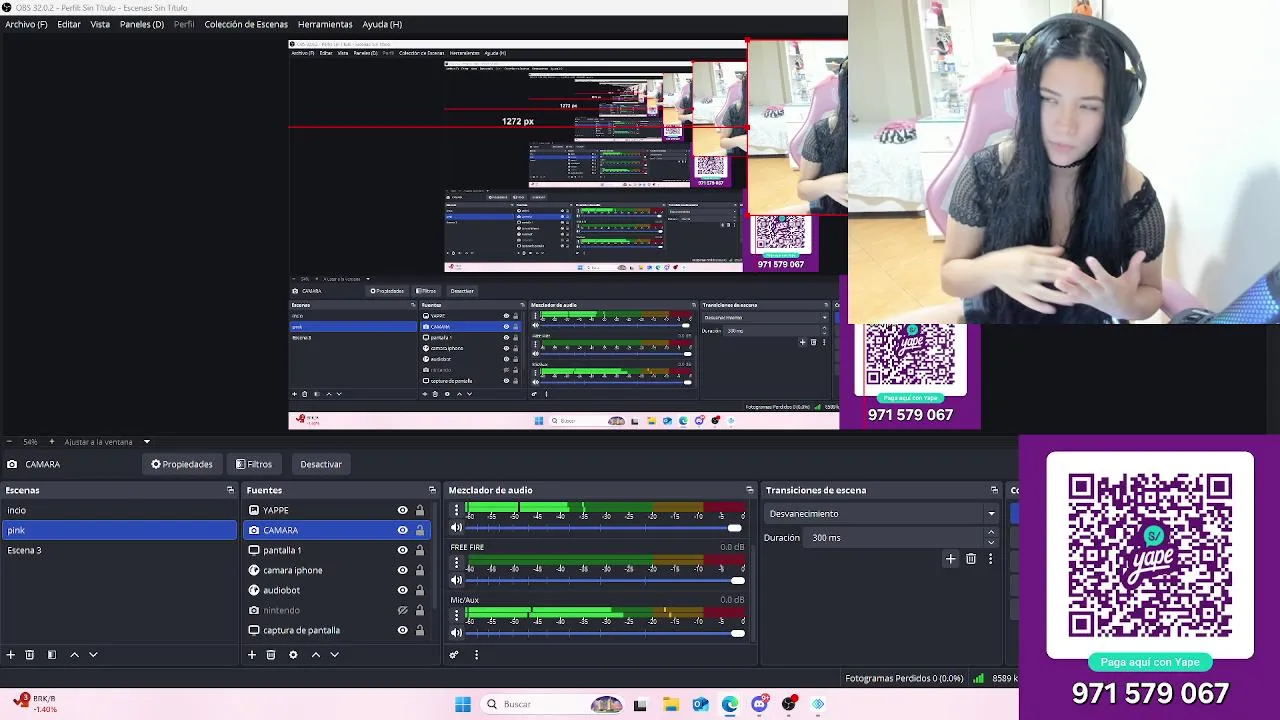
Task: Toggle lock on audiobot source
Action: pos(420,590)
